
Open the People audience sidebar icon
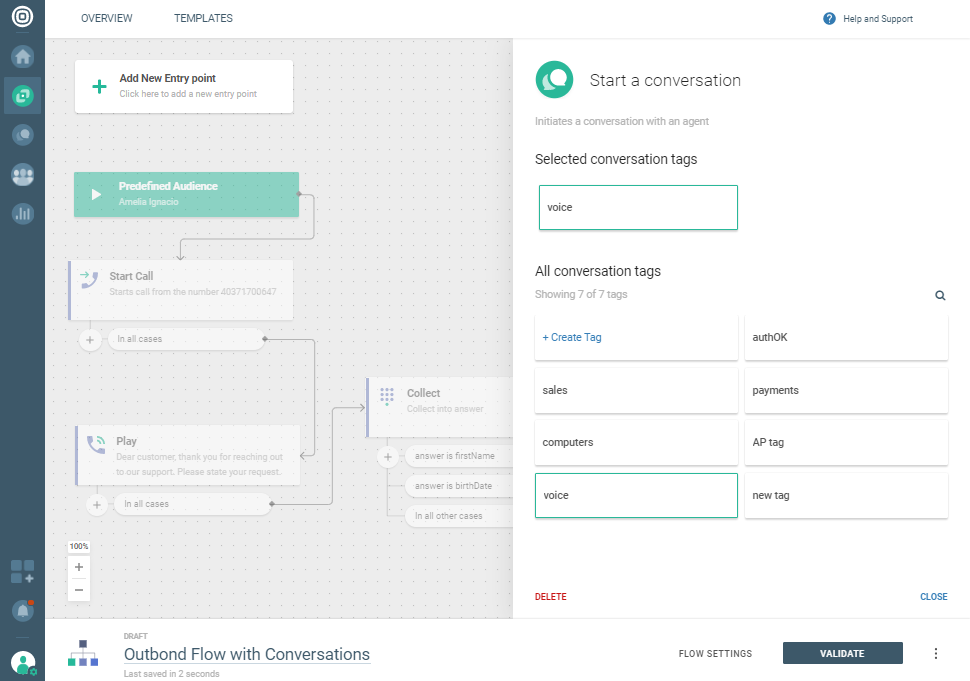(x=22, y=174)
